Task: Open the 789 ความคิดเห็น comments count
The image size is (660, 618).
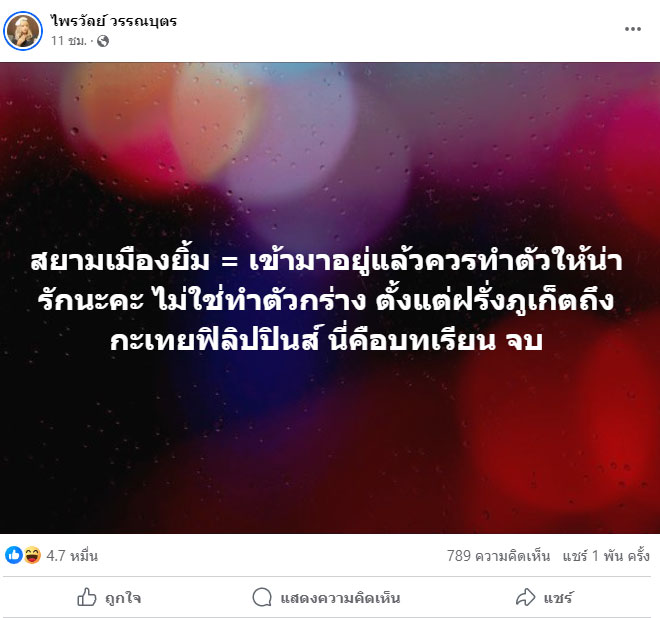Action: [498, 556]
